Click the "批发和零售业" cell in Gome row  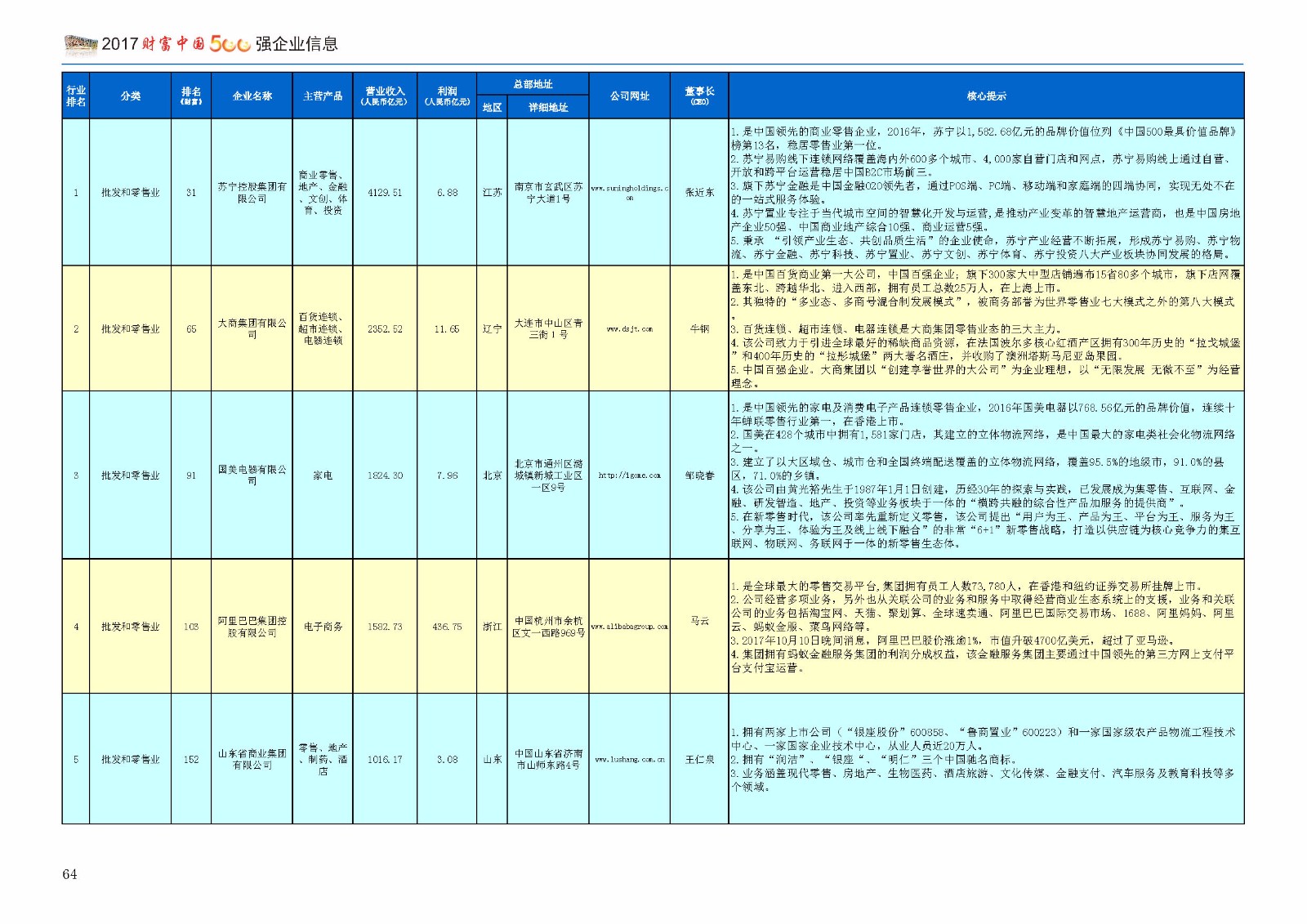click(130, 475)
